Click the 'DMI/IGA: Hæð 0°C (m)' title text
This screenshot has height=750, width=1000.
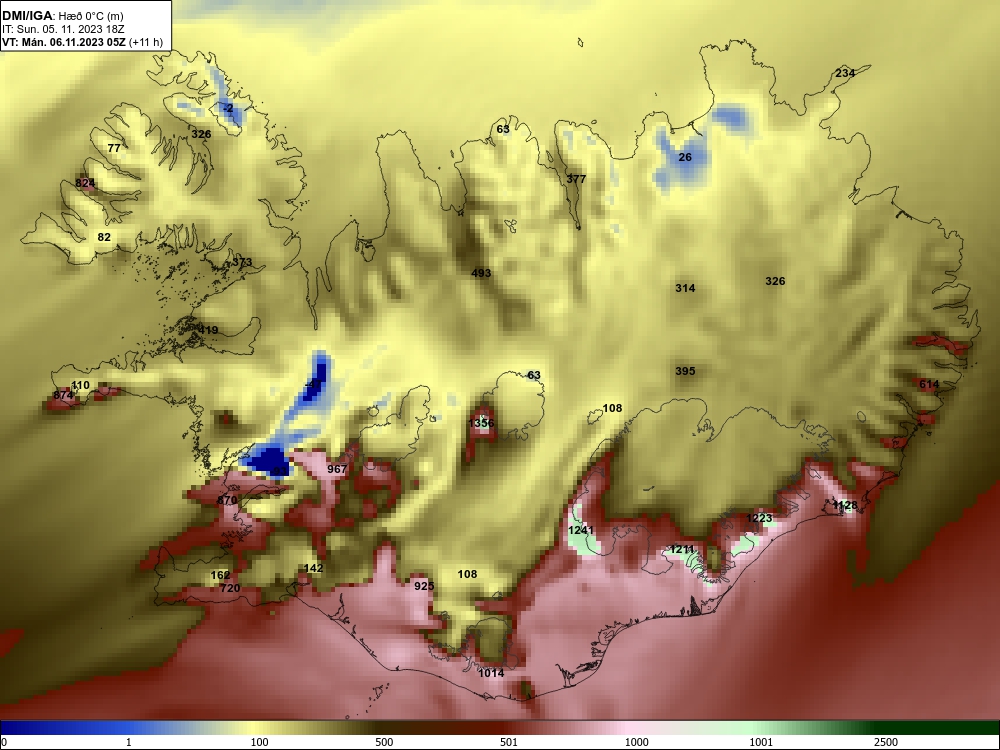tap(62, 16)
